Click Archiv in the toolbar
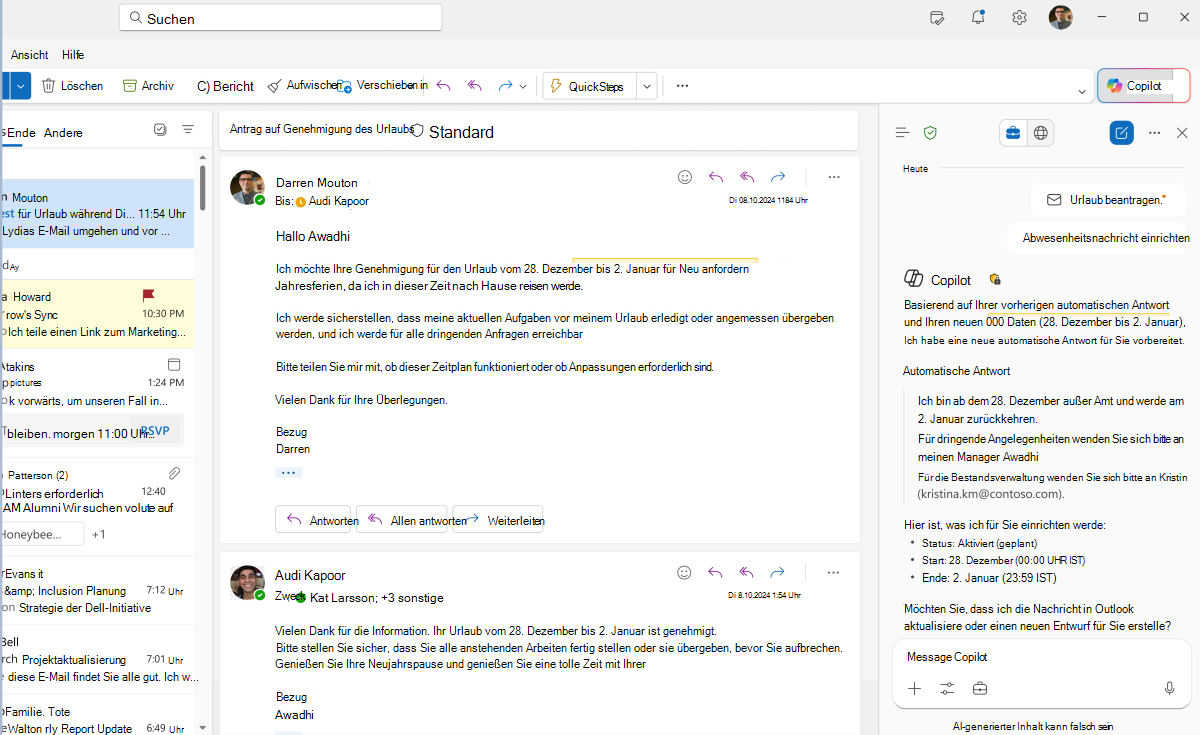Screen dimensions: 1200x735 [148, 86]
